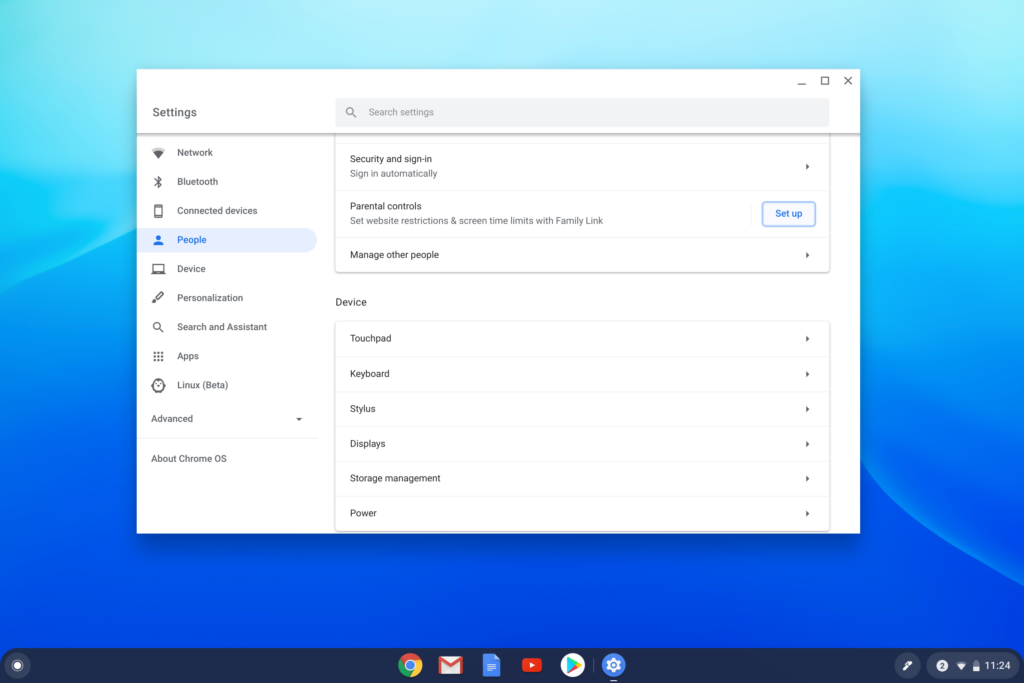Launch YouTube from the shelf
This screenshot has height=683, width=1024.
point(532,665)
